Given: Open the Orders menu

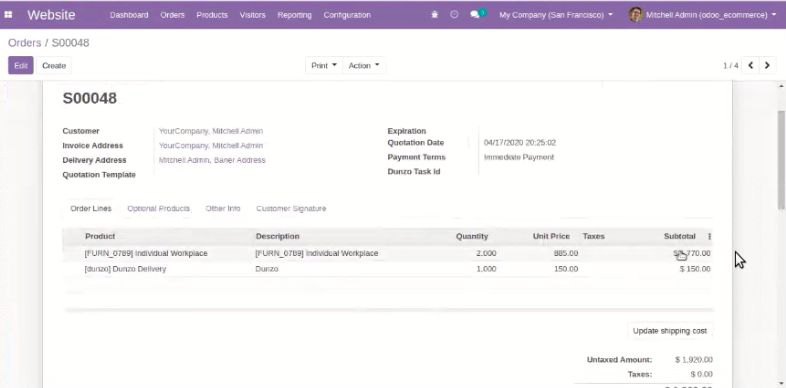Looking at the screenshot, I should point(172,15).
